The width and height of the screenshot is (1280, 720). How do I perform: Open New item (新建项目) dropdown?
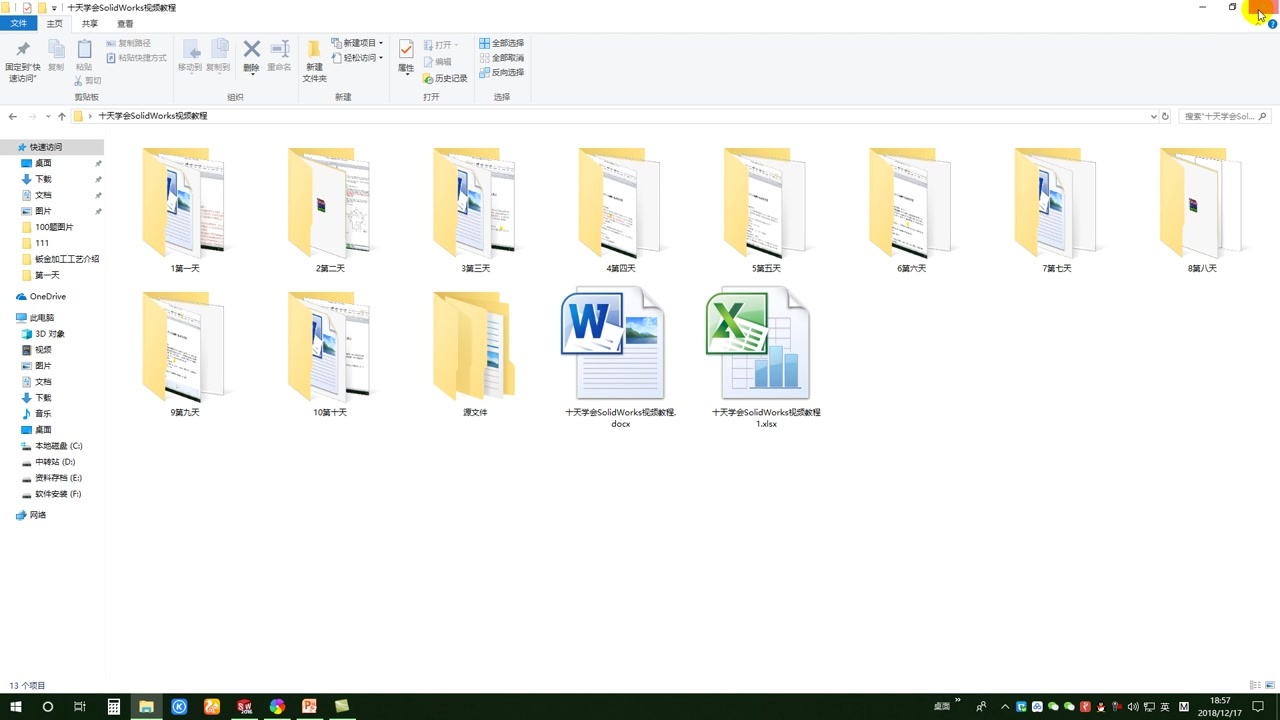357,43
